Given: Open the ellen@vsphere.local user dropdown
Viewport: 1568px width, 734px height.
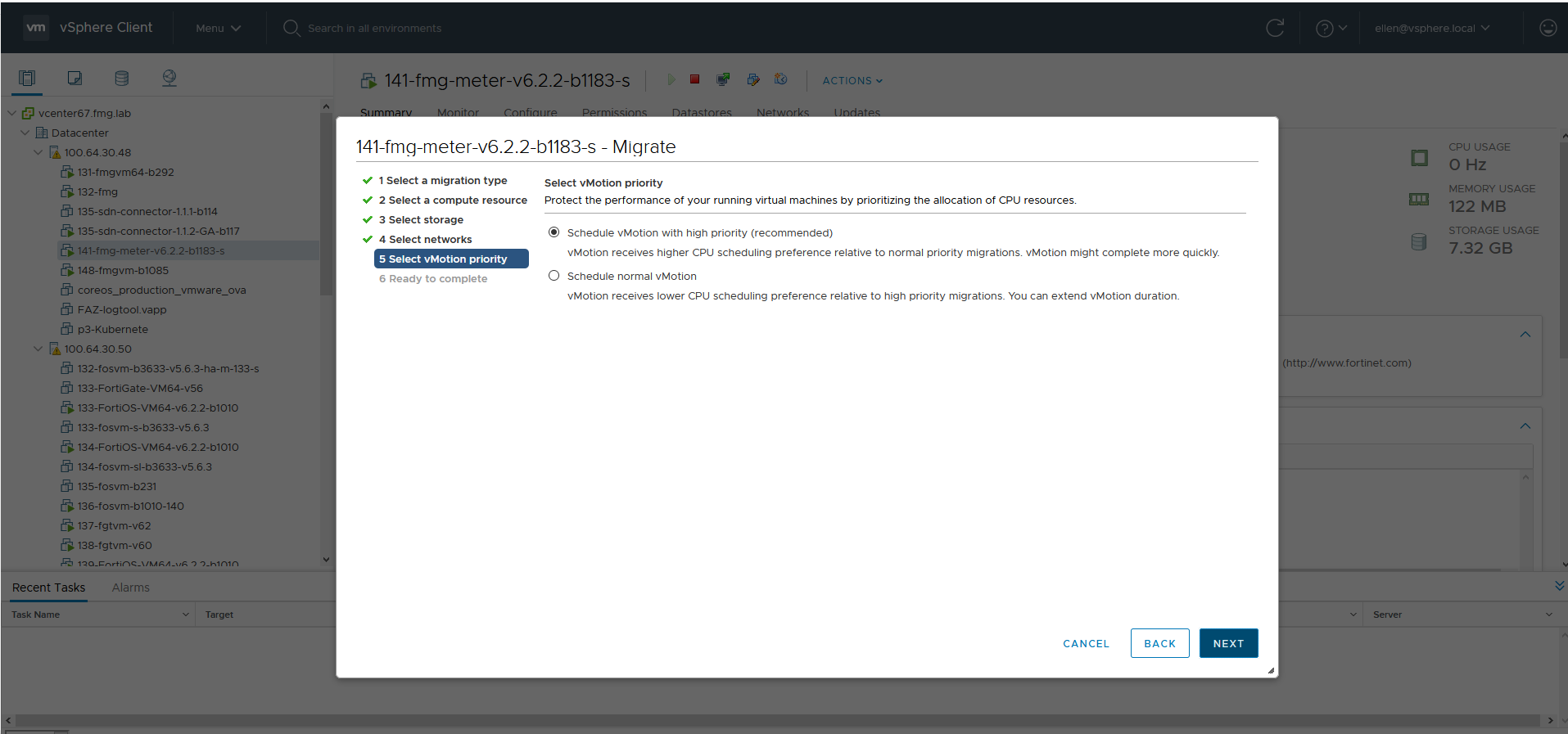Looking at the screenshot, I should [1432, 28].
